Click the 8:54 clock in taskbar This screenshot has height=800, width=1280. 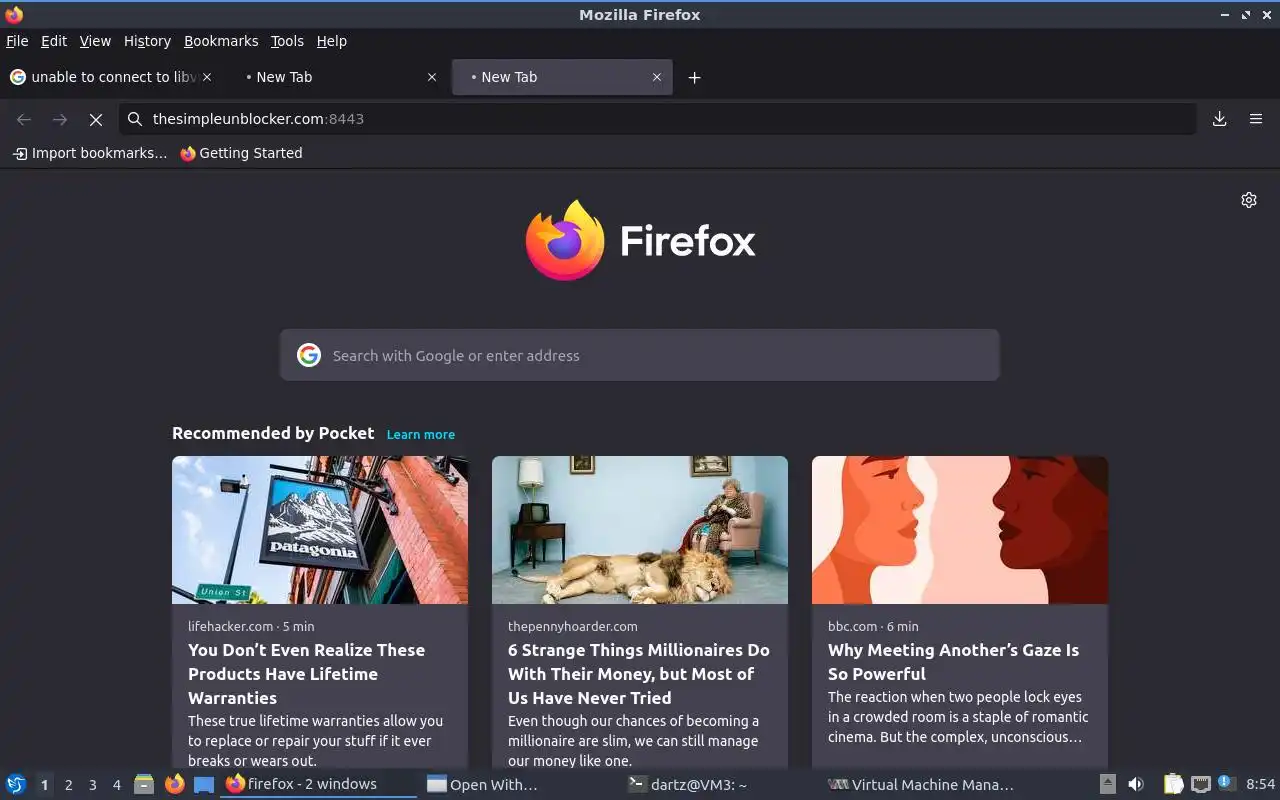click(1260, 784)
